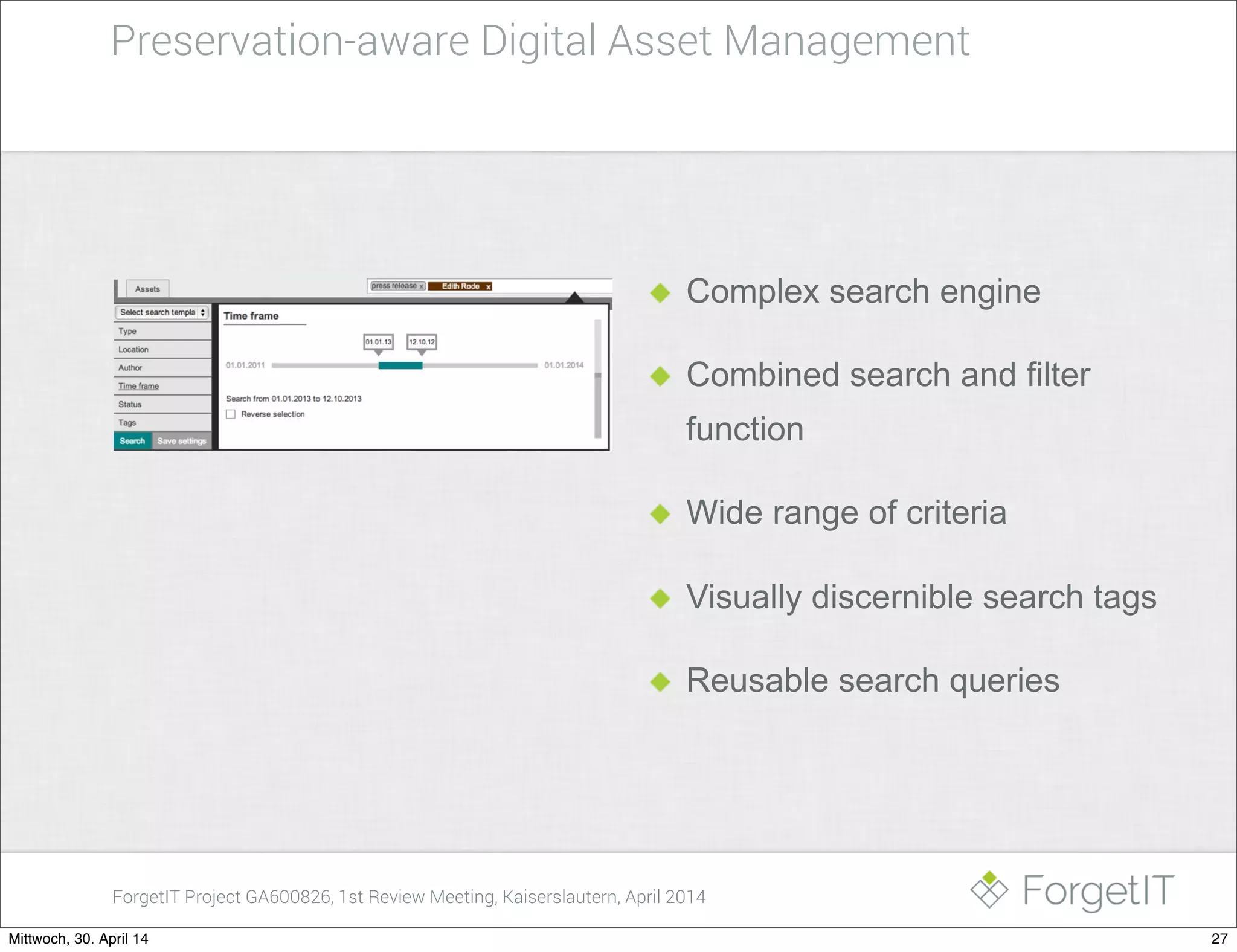The height and width of the screenshot is (952, 1237).
Task: Click the ForgetIT logo
Action: point(1072,890)
